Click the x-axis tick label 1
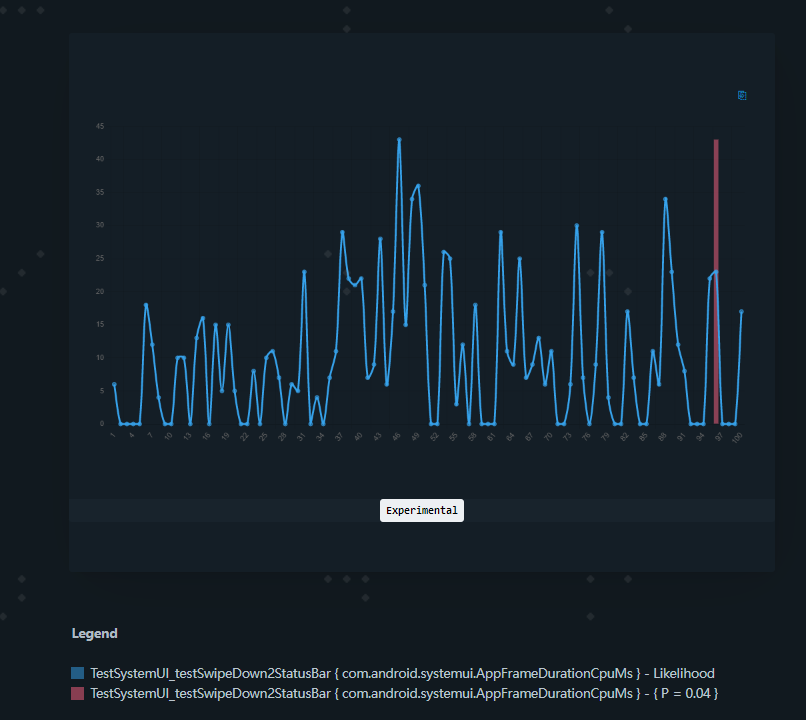The image size is (806, 720). tap(113, 436)
